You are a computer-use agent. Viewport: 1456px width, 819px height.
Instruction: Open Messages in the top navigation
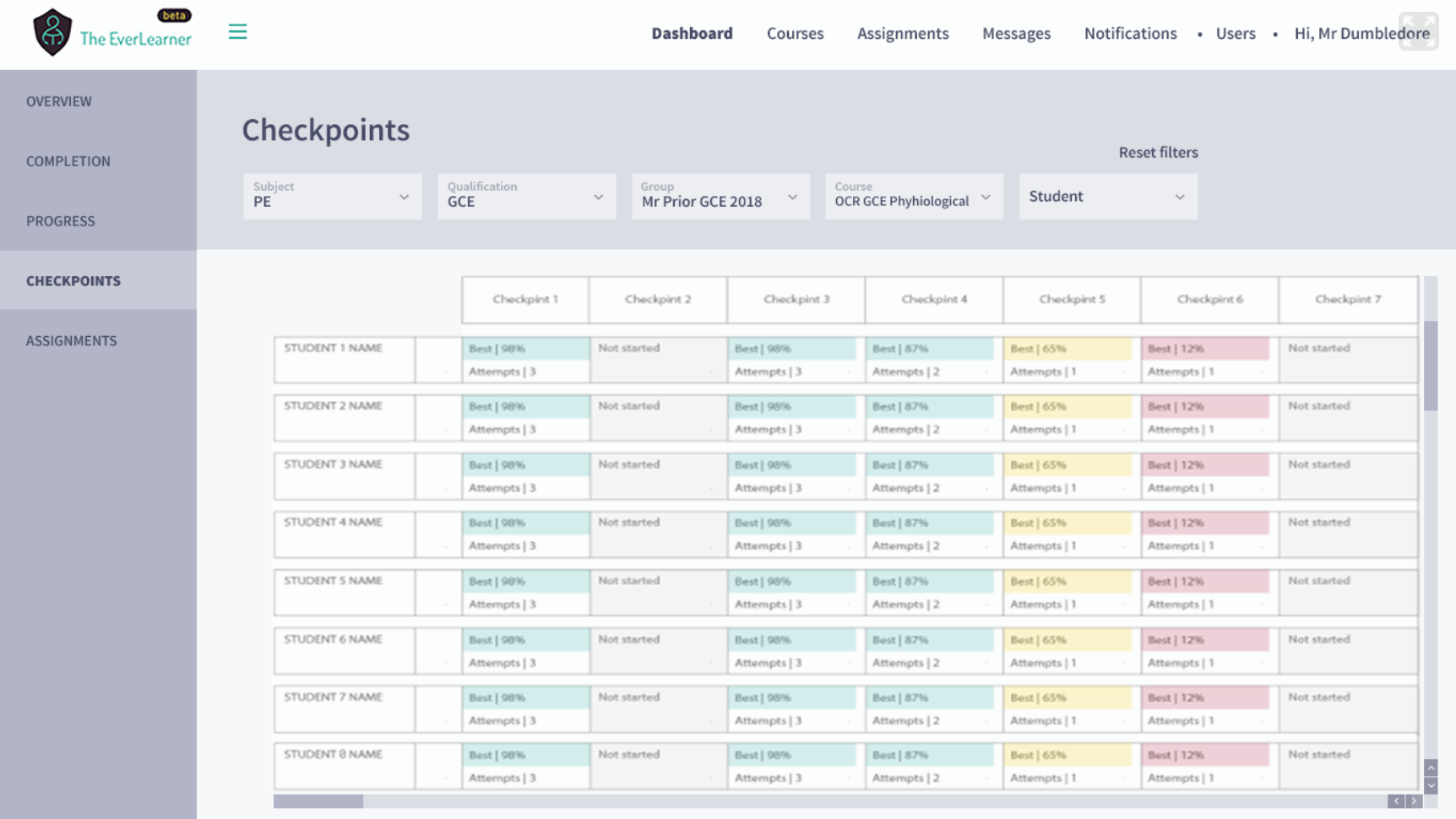1016,33
